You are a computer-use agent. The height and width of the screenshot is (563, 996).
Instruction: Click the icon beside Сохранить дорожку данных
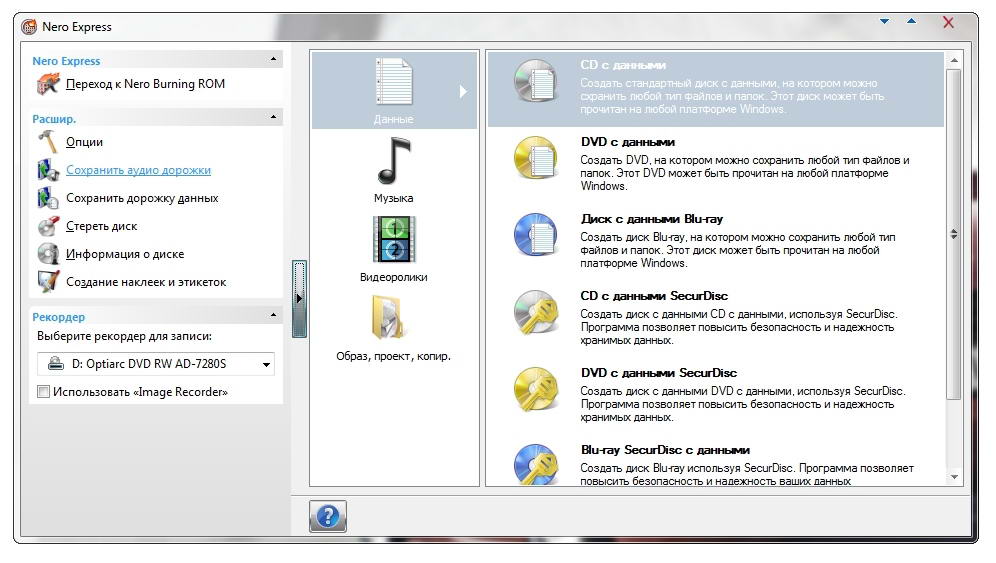click(x=48, y=198)
